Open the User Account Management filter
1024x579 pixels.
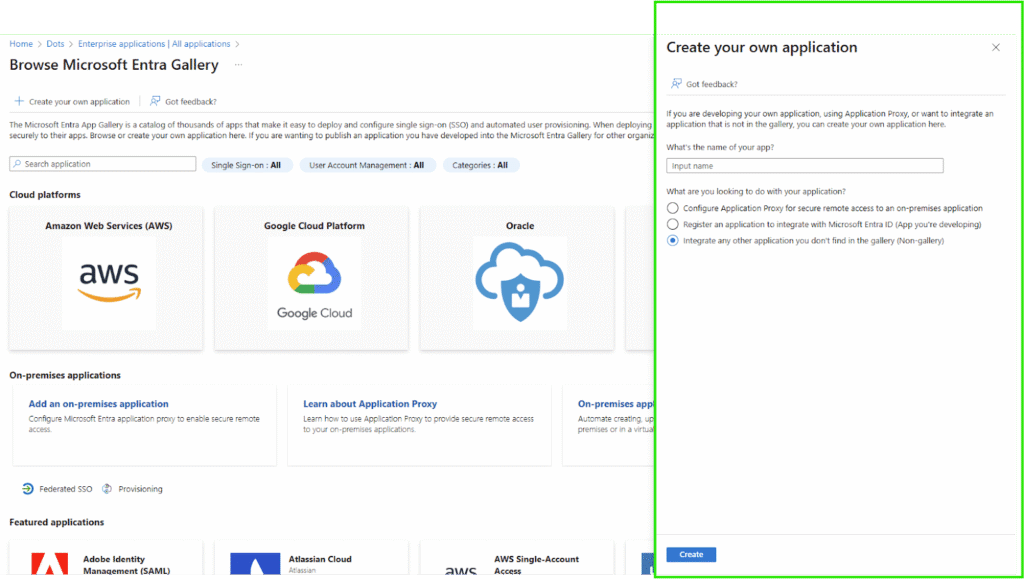click(367, 165)
